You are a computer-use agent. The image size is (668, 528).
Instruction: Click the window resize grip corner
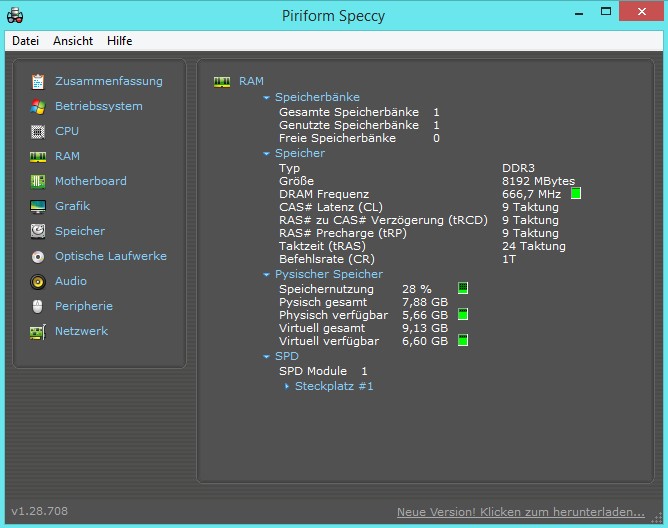pyautogui.click(x=659, y=518)
